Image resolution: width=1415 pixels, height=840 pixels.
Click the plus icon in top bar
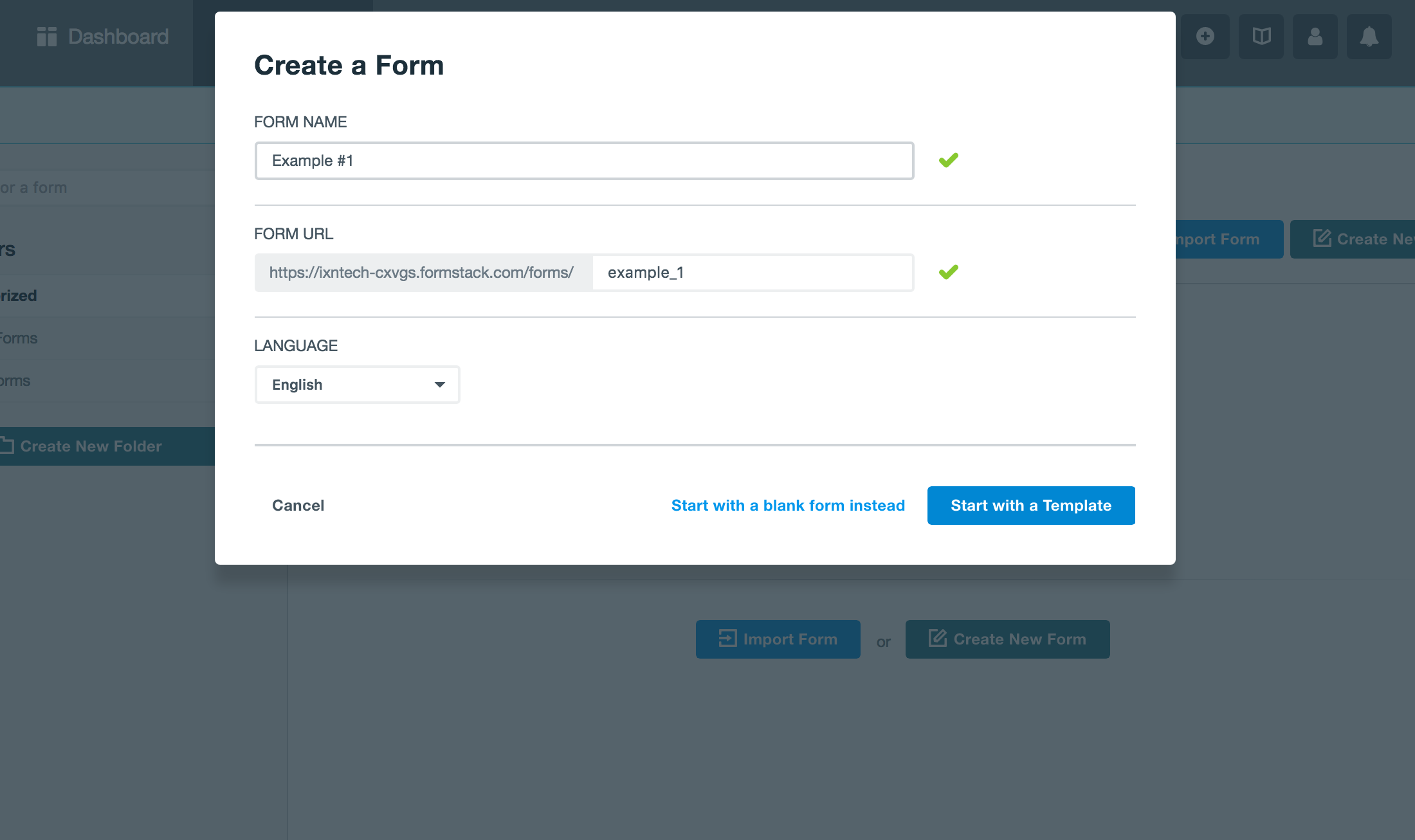(x=1205, y=36)
